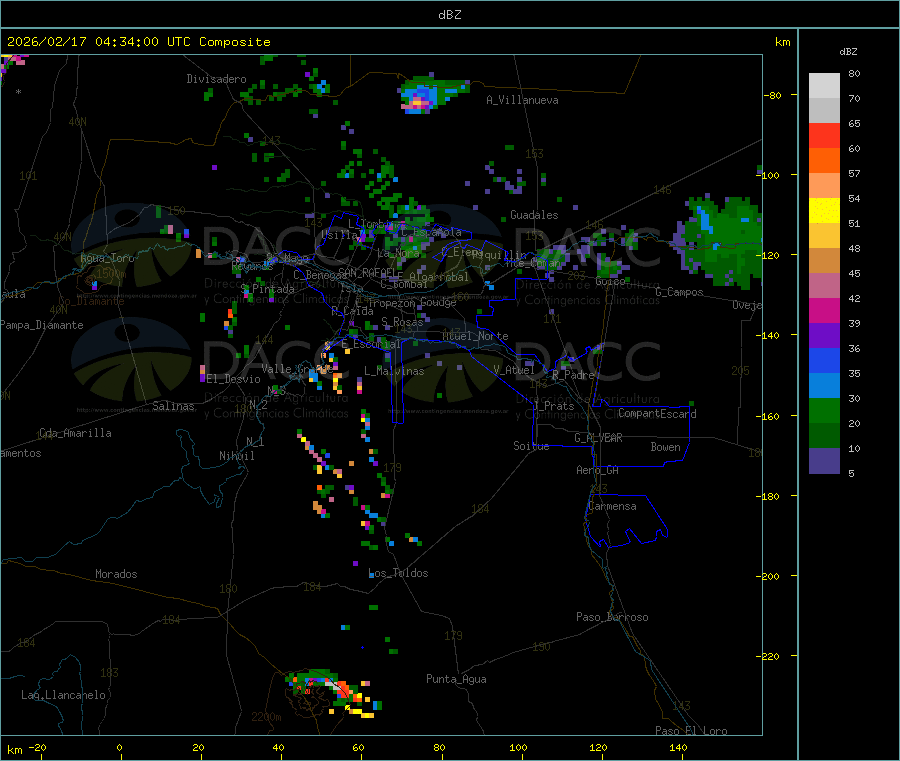Click the R_Padre location label

click(573, 375)
